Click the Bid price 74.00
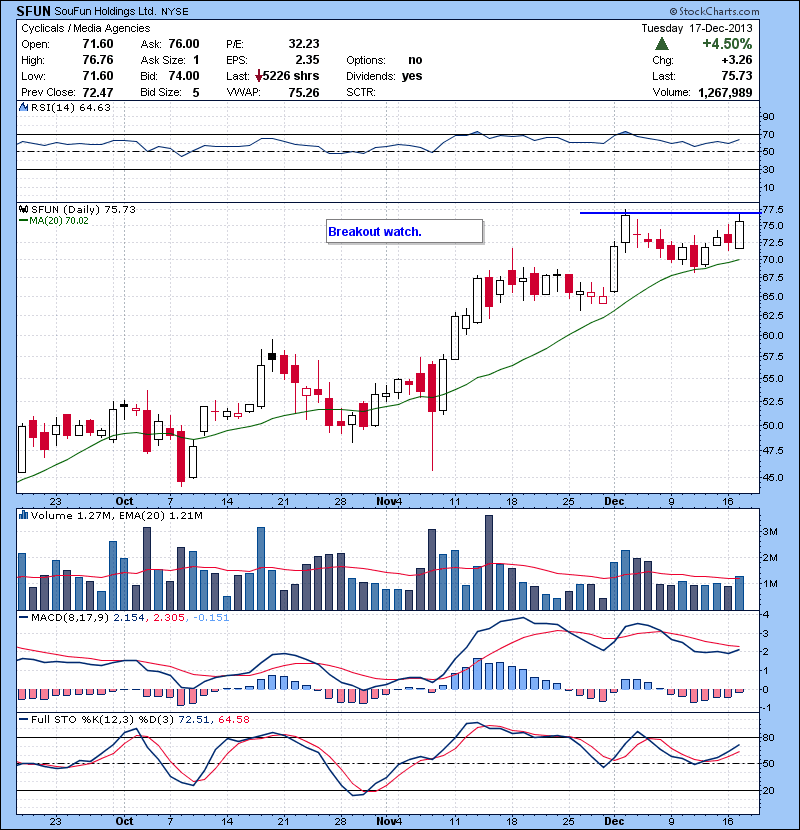This screenshot has width=800, height=830. click(184, 76)
